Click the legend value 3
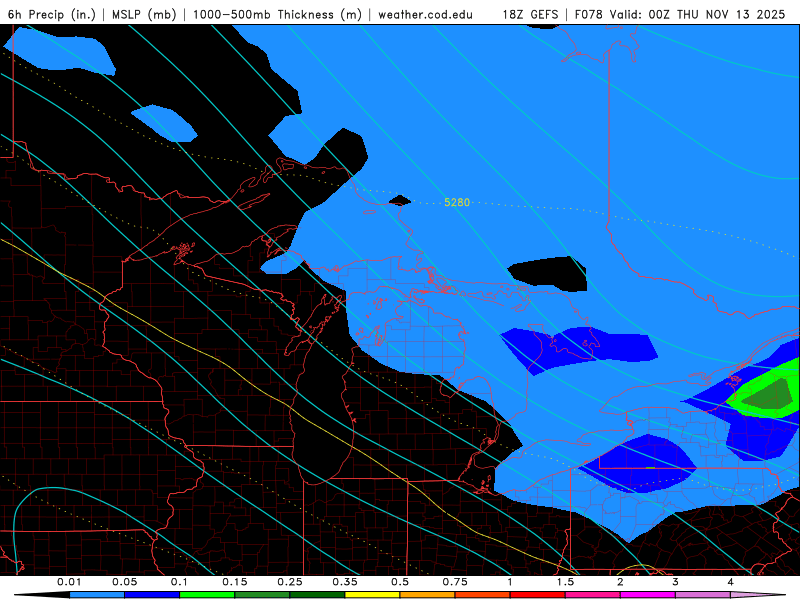Viewport: 800px width, 600px height. [676, 582]
